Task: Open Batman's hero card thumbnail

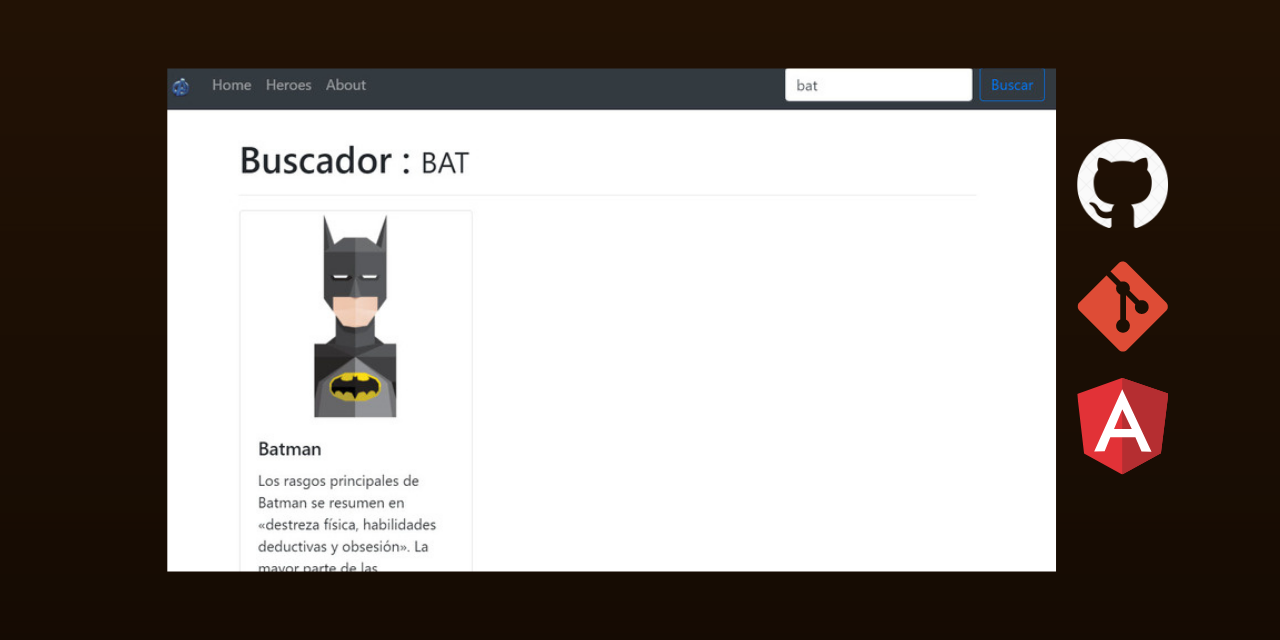Action: 356,315
